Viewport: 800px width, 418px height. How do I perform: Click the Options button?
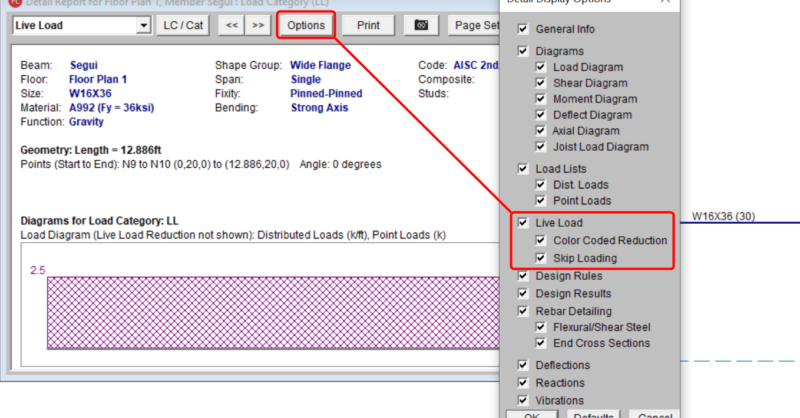[x=306, y=24]
